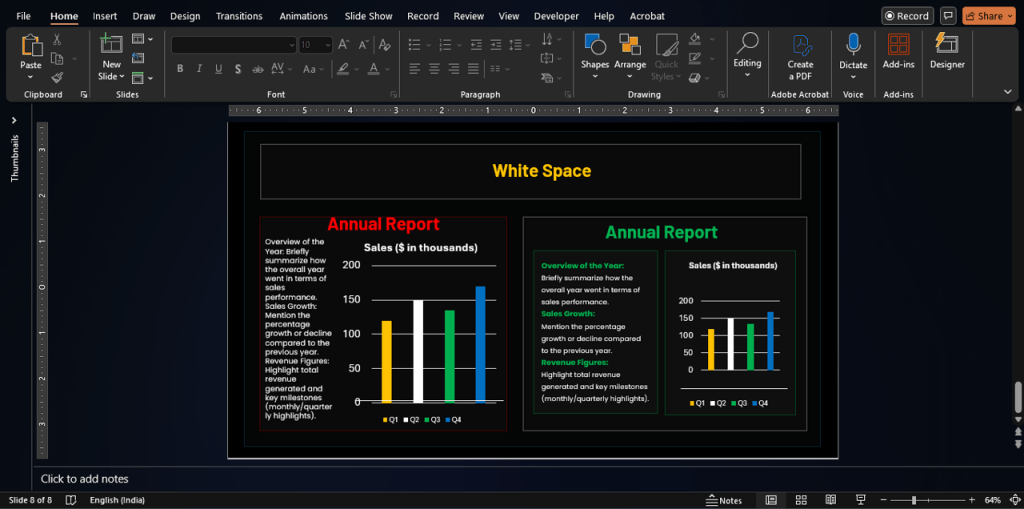
Task: Switch to Slide Sorter view
Action: point(801,501)
